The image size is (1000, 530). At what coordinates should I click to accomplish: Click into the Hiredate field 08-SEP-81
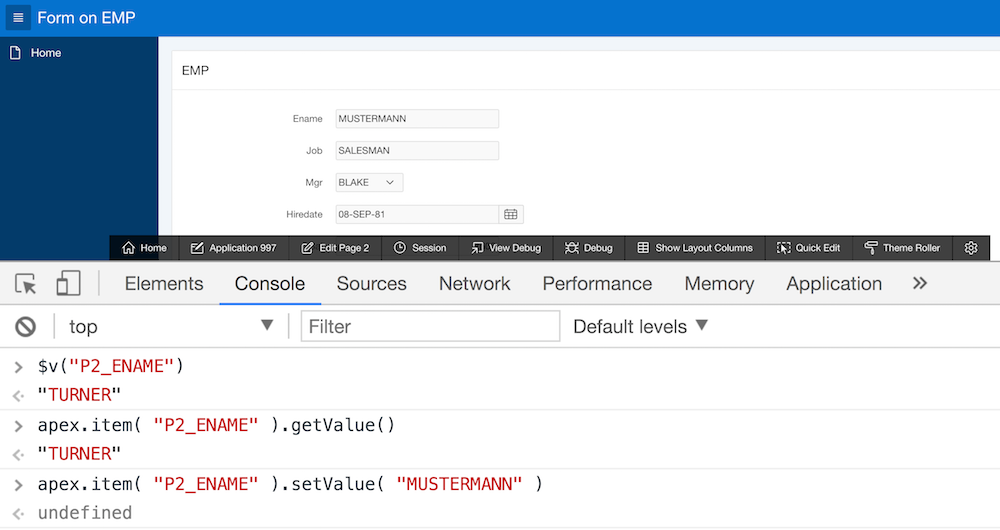[417, 214]
